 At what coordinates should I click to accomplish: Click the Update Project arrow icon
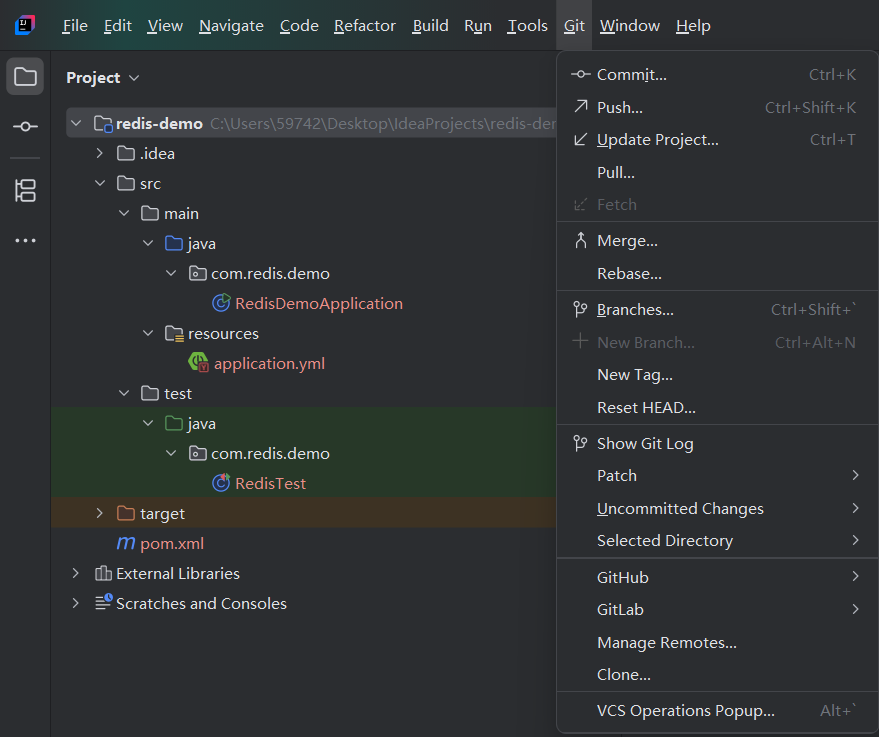[x=581, y=139]
